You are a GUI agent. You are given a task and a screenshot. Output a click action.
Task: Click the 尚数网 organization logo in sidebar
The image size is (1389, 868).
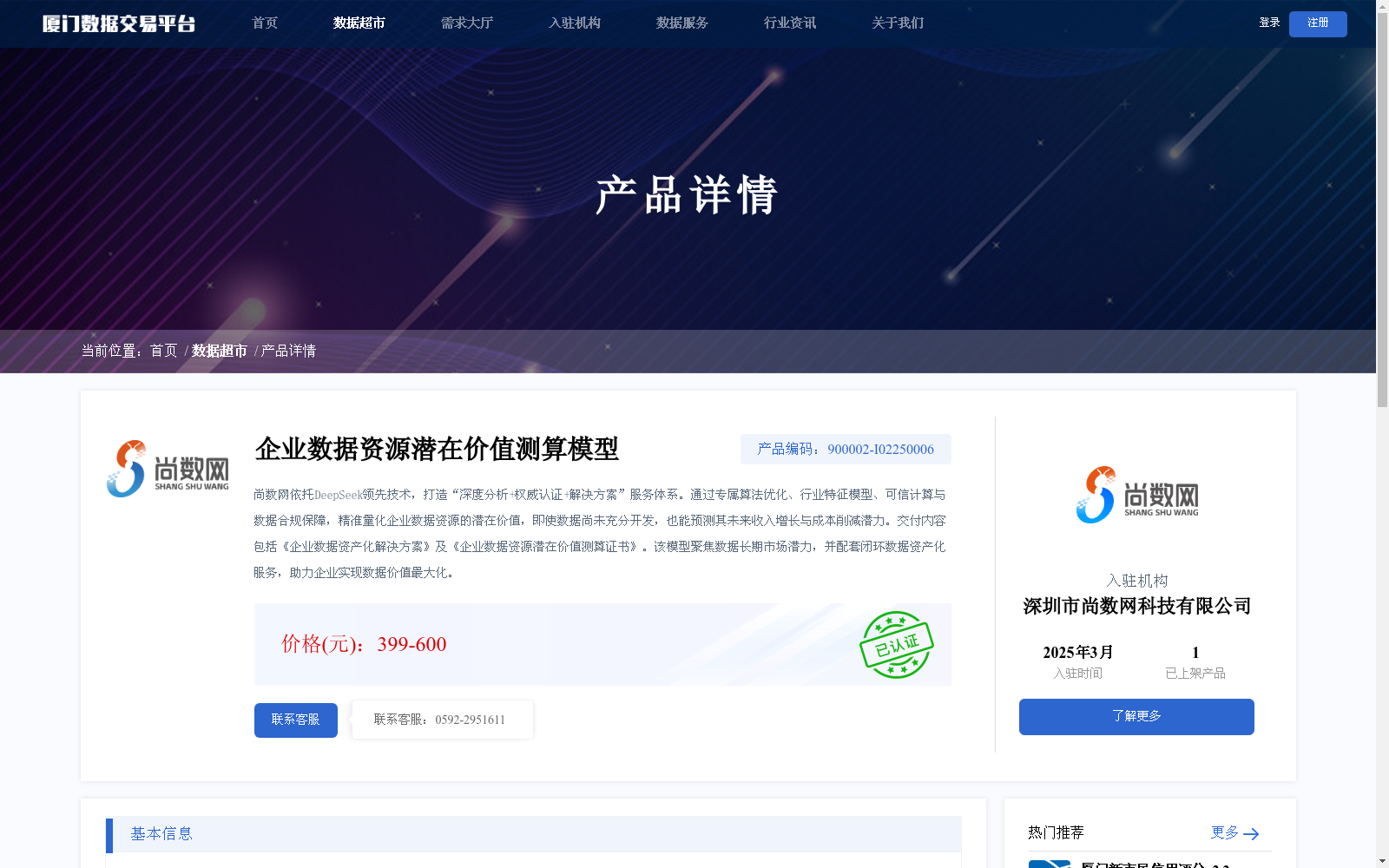(x=1137, y=495)
